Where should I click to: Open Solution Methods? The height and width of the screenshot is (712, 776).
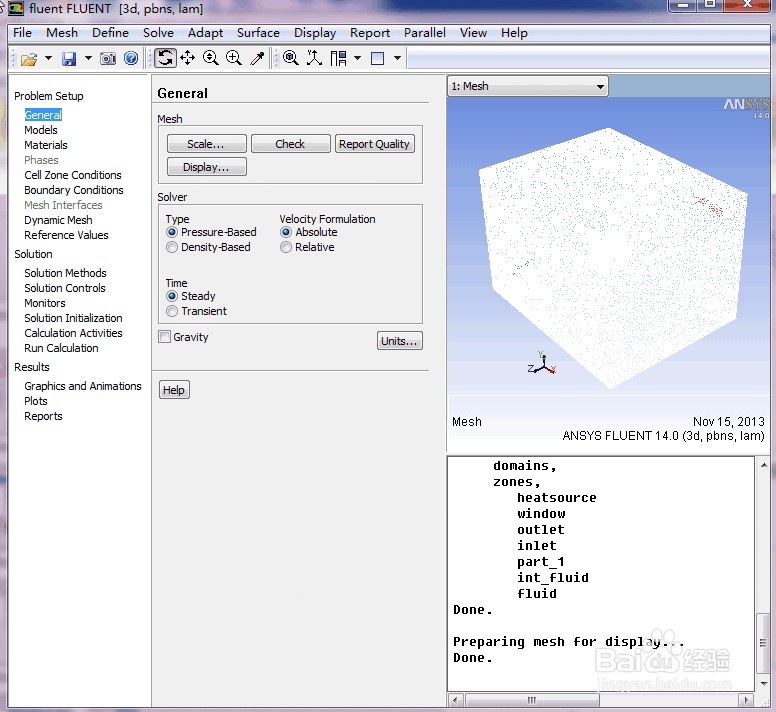(x=65, y=273)
